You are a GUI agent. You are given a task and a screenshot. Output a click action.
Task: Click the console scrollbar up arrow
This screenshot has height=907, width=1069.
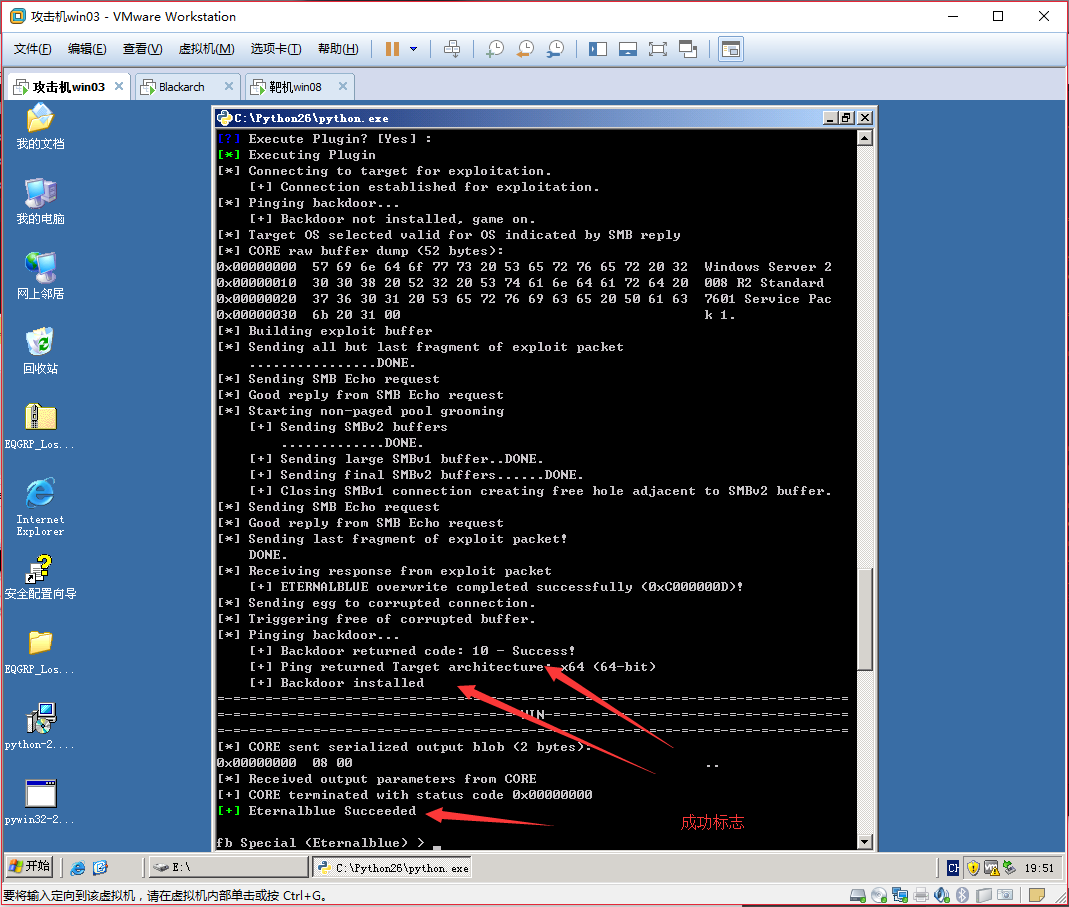click(864, 138)
